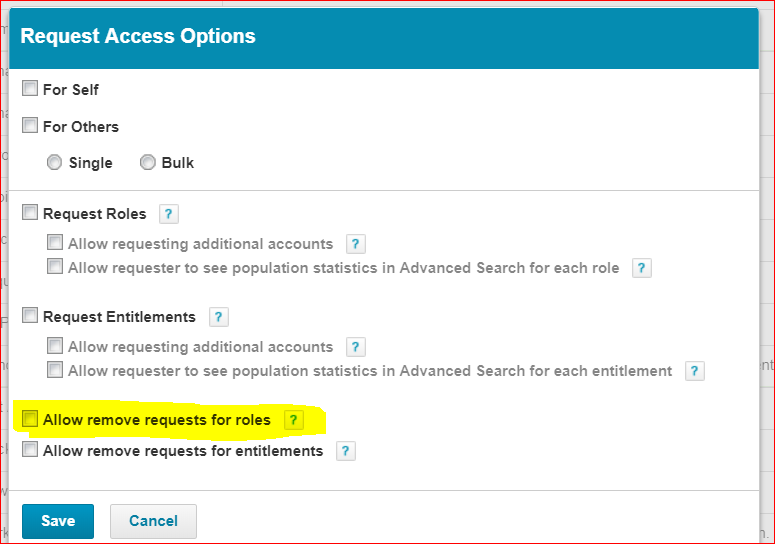Check the For Others option
The image size is (775, 544).
pyautogui.click(x=30, y=126)
